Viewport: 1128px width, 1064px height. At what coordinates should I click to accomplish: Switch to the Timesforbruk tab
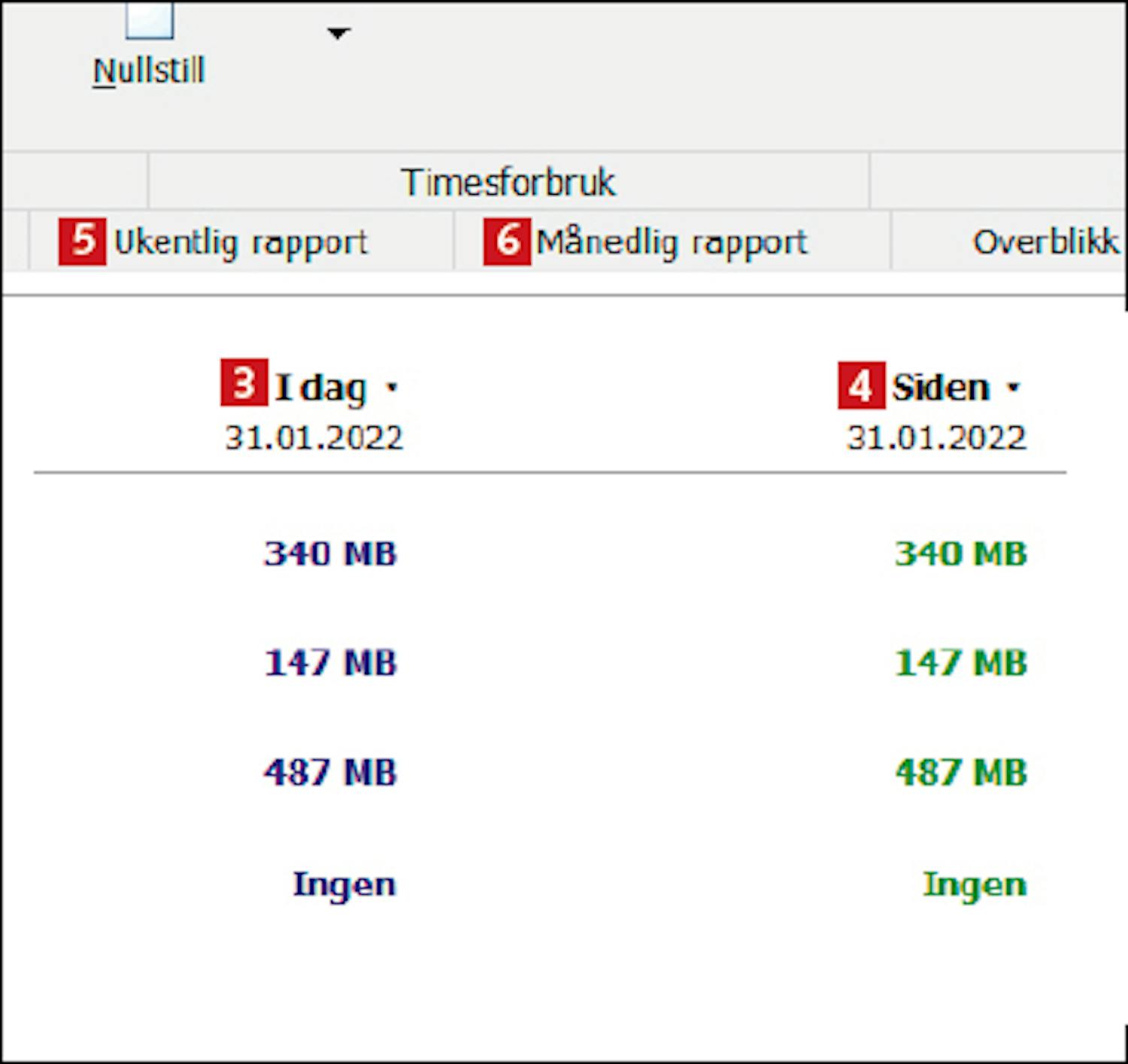click(x=508, y=182)
